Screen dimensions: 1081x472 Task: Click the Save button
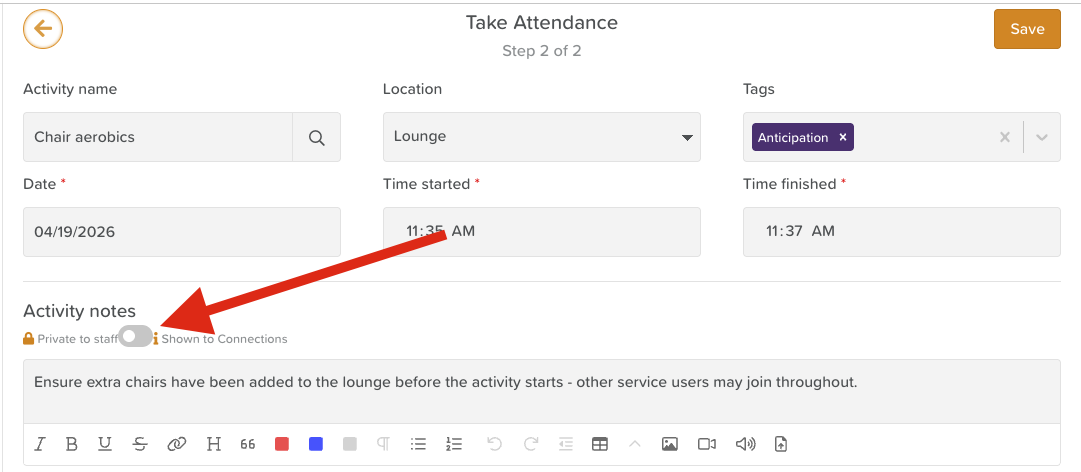(x=1027, y=29)
